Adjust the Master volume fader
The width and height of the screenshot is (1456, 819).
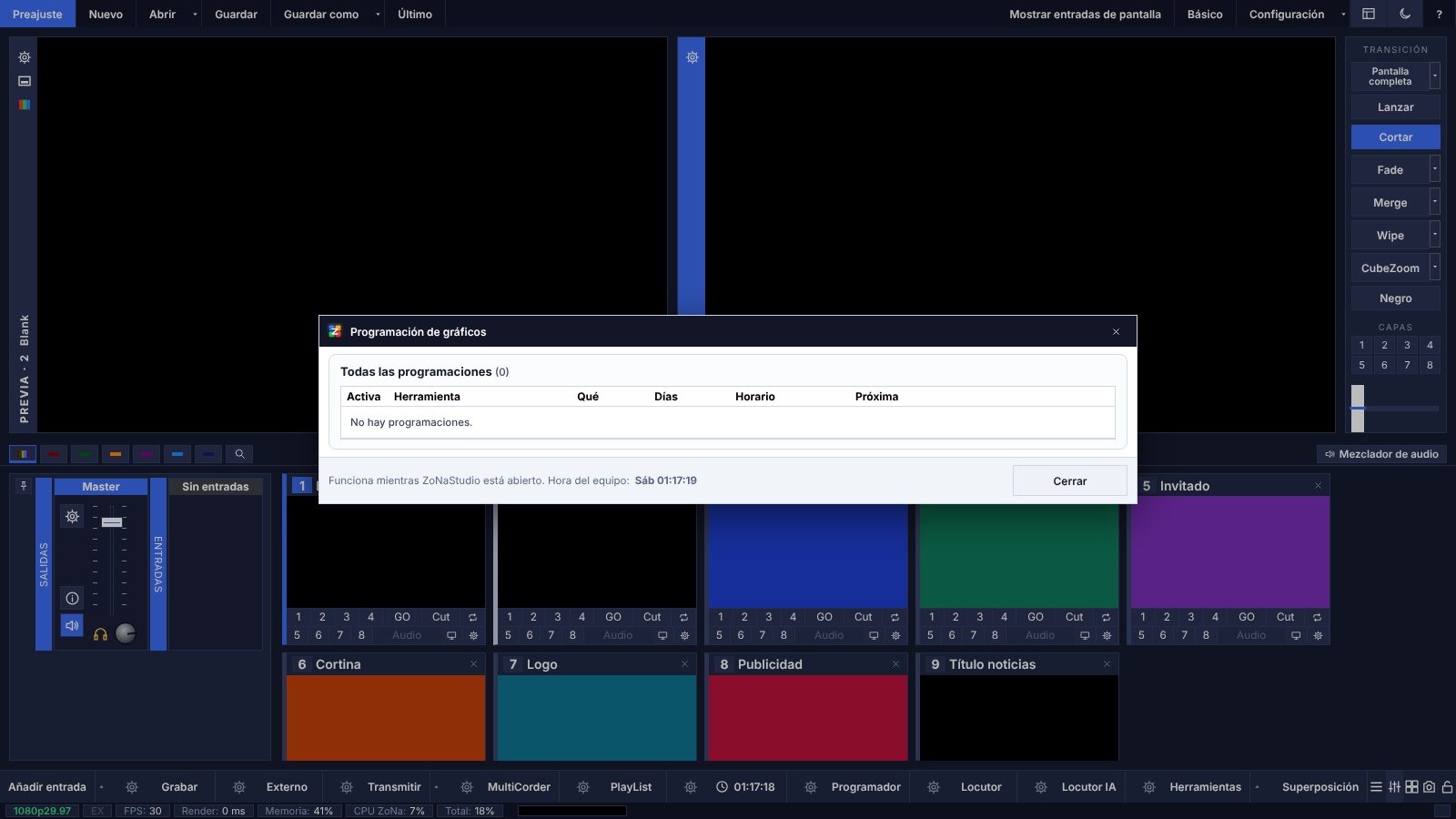point(112,522)
